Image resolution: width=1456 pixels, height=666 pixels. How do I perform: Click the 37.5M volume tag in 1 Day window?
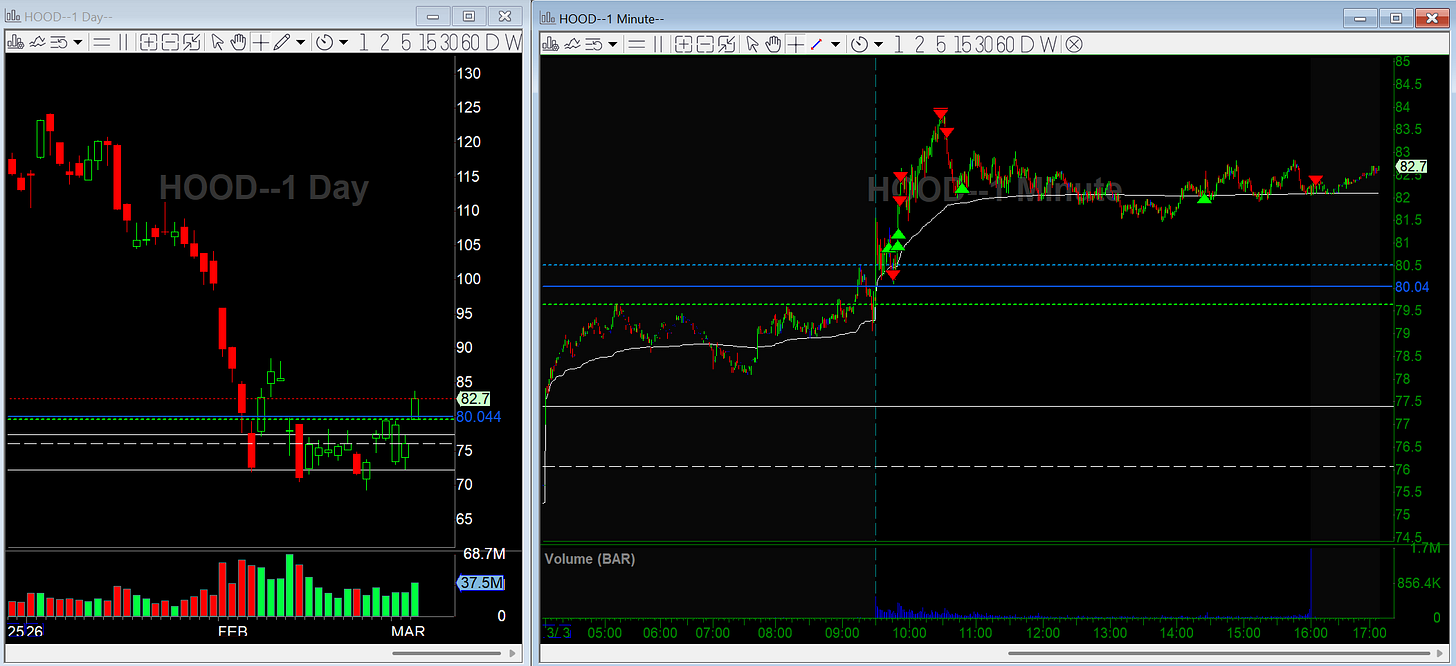point(481,583)
